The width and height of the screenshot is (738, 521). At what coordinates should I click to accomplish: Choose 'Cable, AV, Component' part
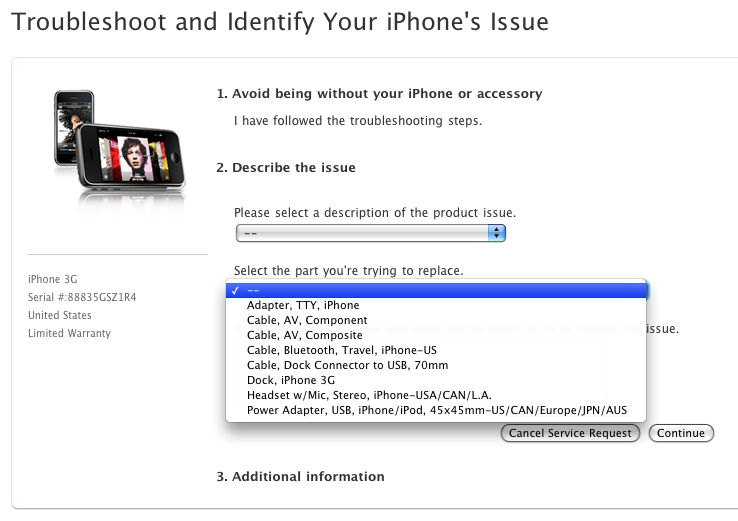pos(436,321)
